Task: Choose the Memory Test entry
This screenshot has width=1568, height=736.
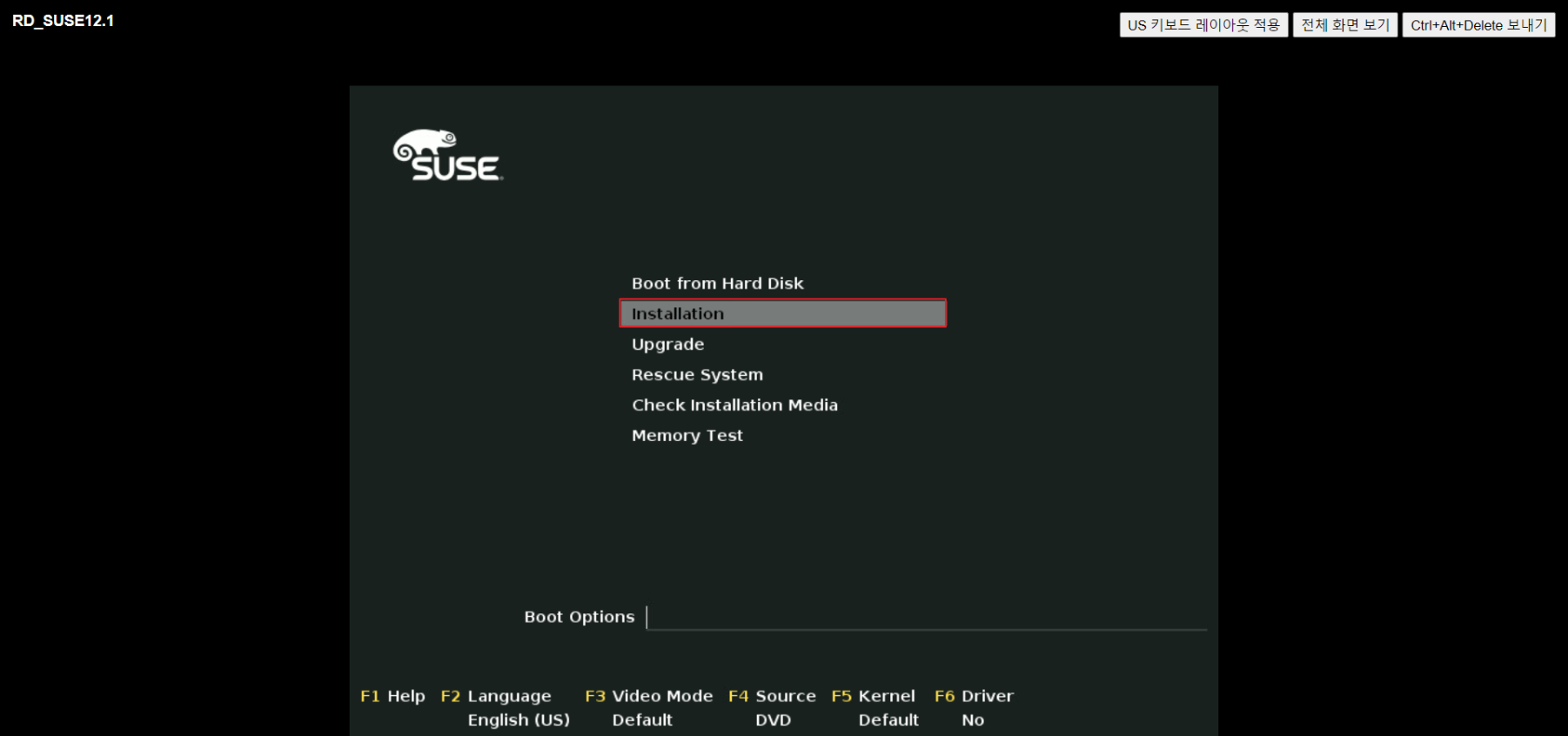Action: coord(687,436)
